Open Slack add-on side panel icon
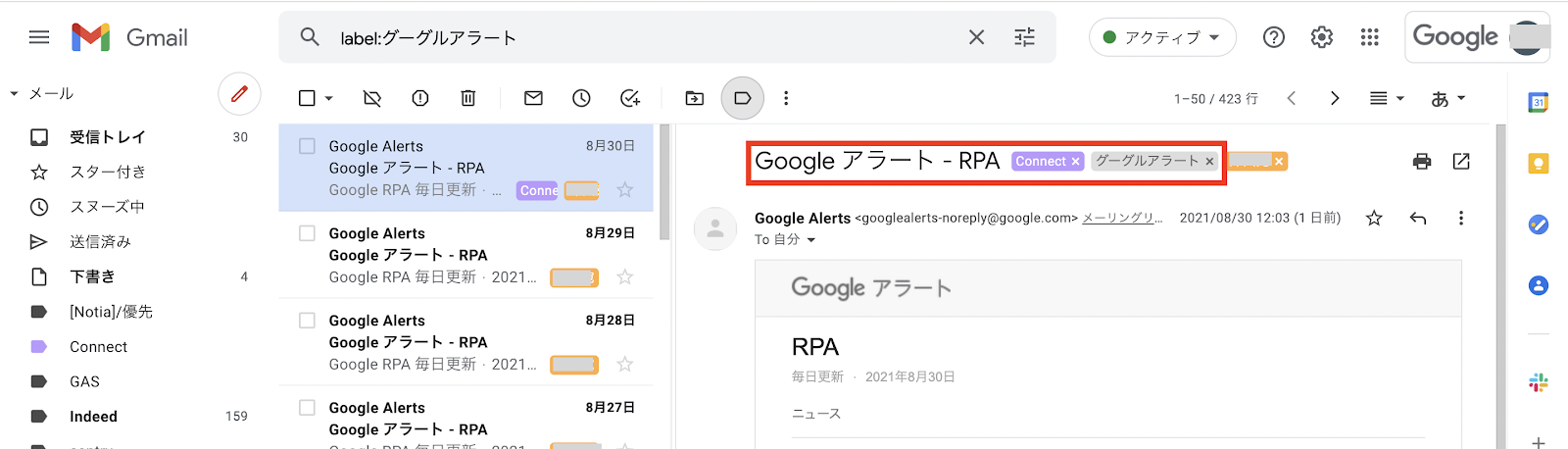The height and width of the screenshot is (449, 1568). pos(1539,382)
